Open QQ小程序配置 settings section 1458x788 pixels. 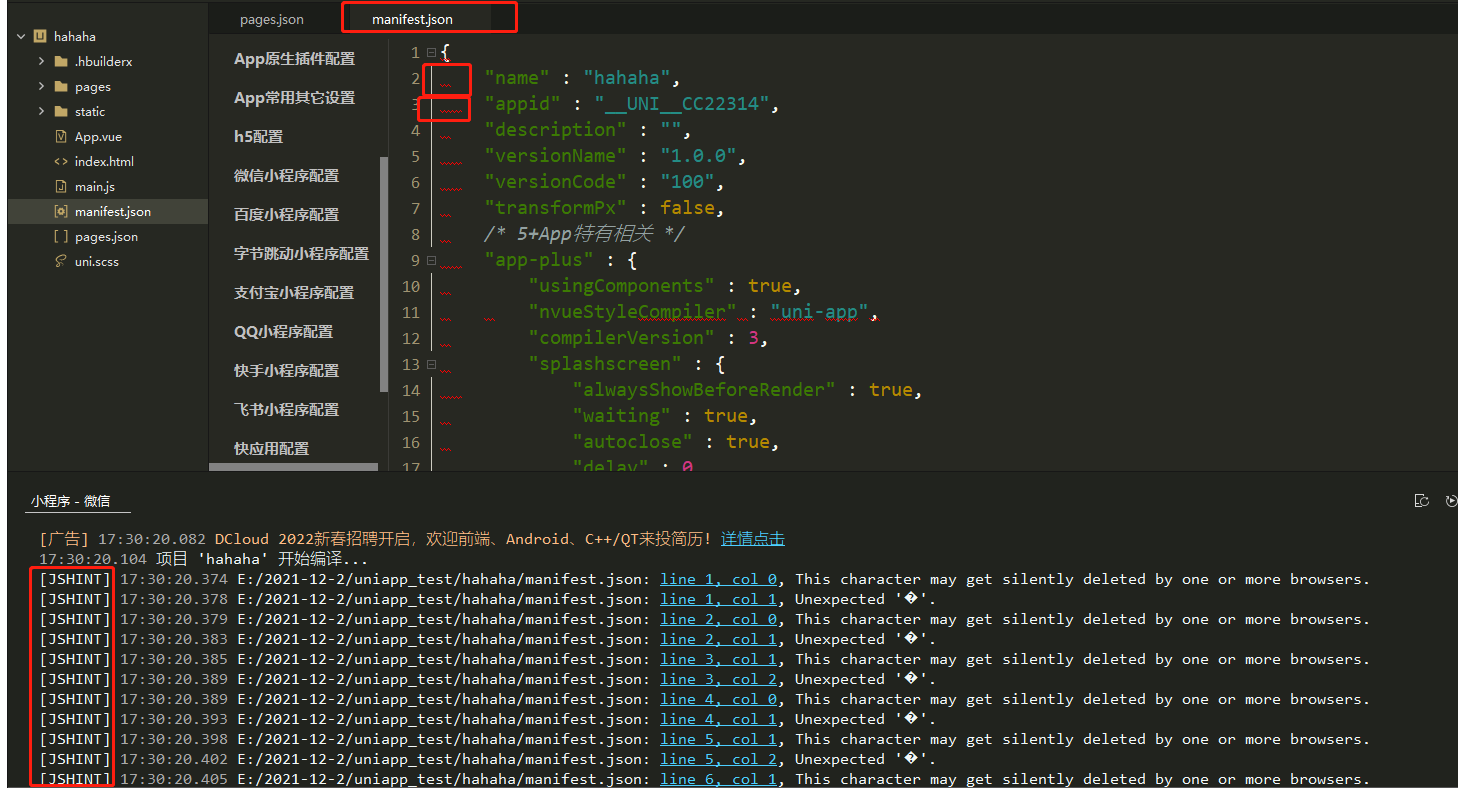point(283,332)
